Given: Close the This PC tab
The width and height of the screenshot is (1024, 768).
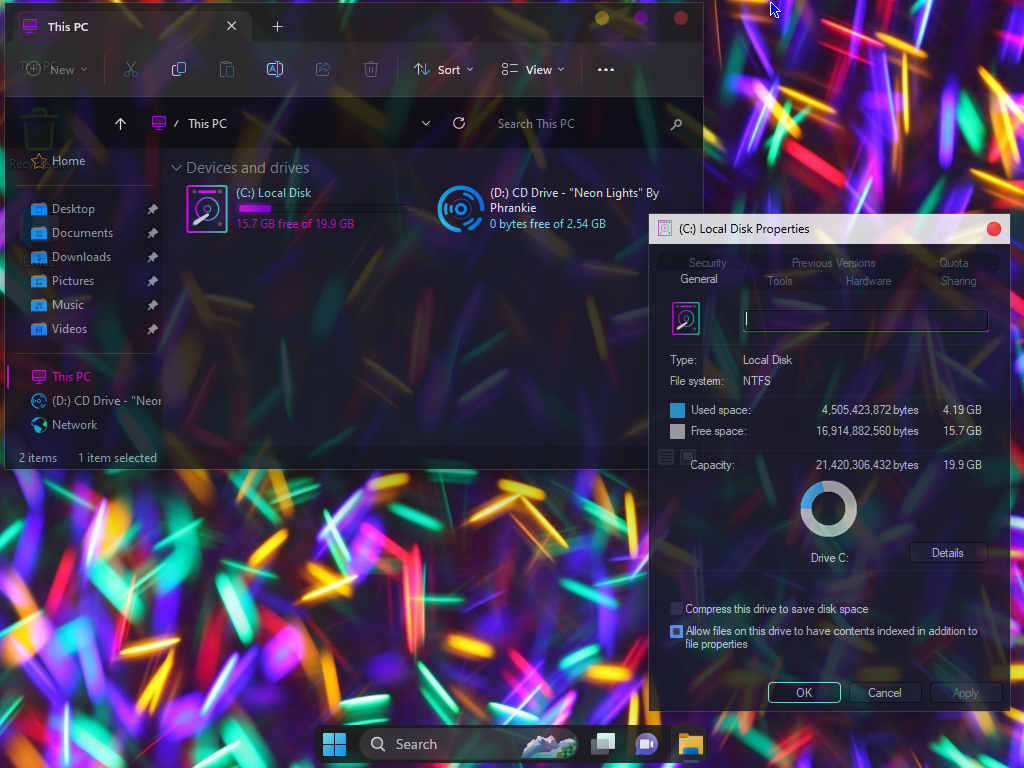Looking at the screenshot, I should coord(232,26).
